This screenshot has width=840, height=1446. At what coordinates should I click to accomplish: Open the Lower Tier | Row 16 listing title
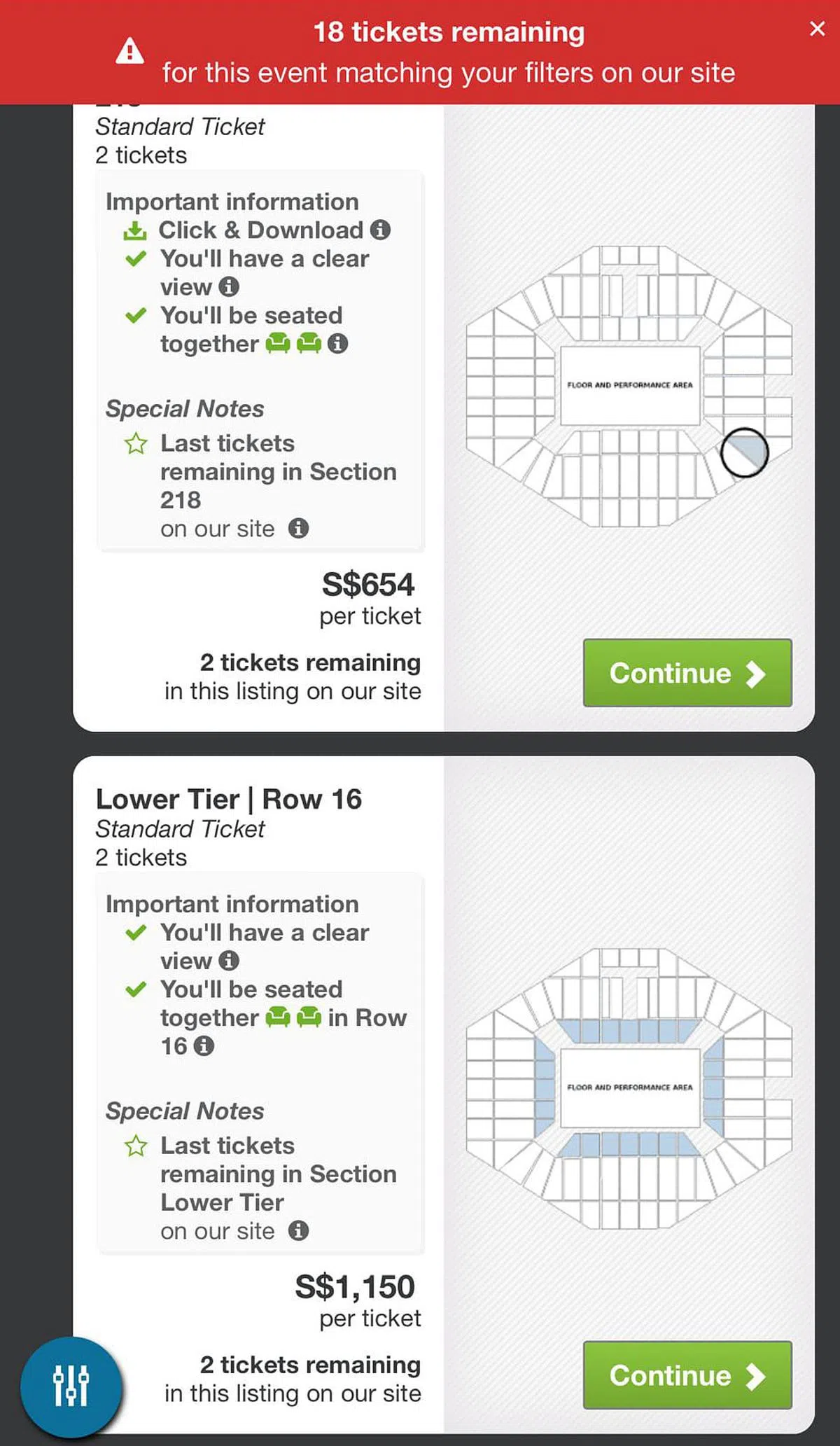pos(229,799)
